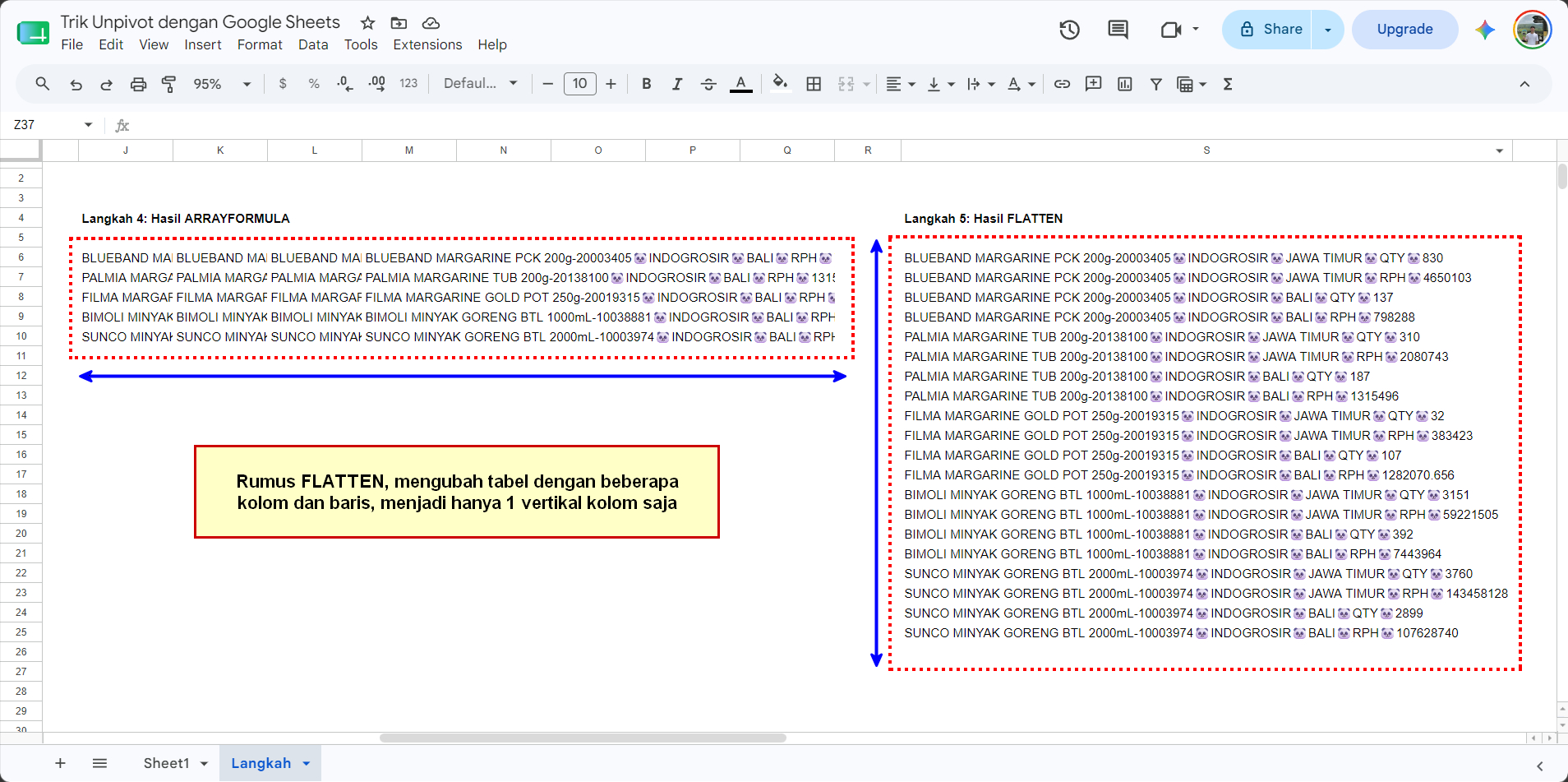Increase font size plus button
1568x782 pixels.
coord(611,84)
